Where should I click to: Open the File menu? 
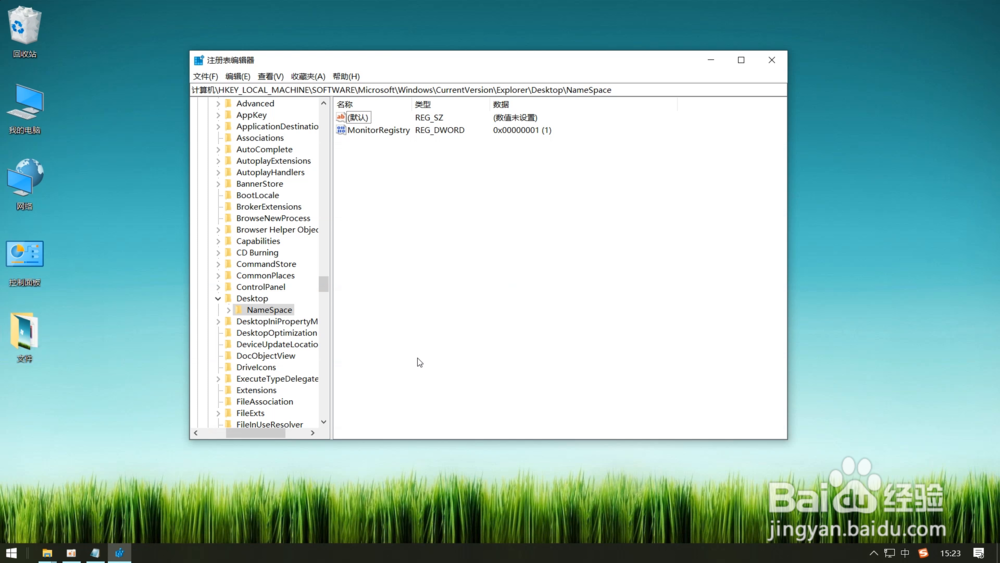pyautogui.click(x=205, y=77)
